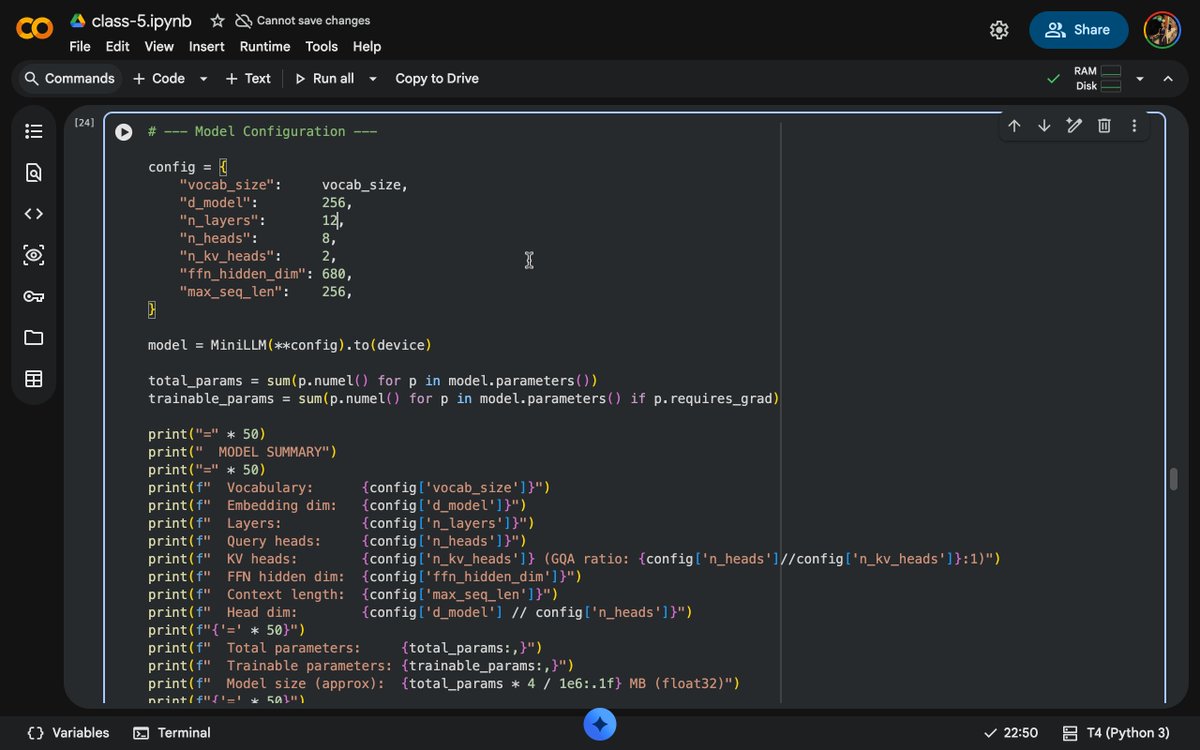Move the cell up

[1014, 126]
